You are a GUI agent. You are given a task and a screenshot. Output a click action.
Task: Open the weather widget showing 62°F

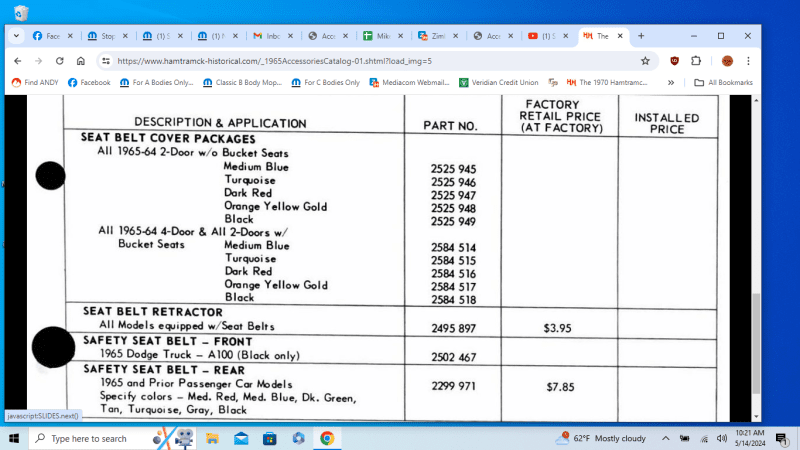point(601,438)
